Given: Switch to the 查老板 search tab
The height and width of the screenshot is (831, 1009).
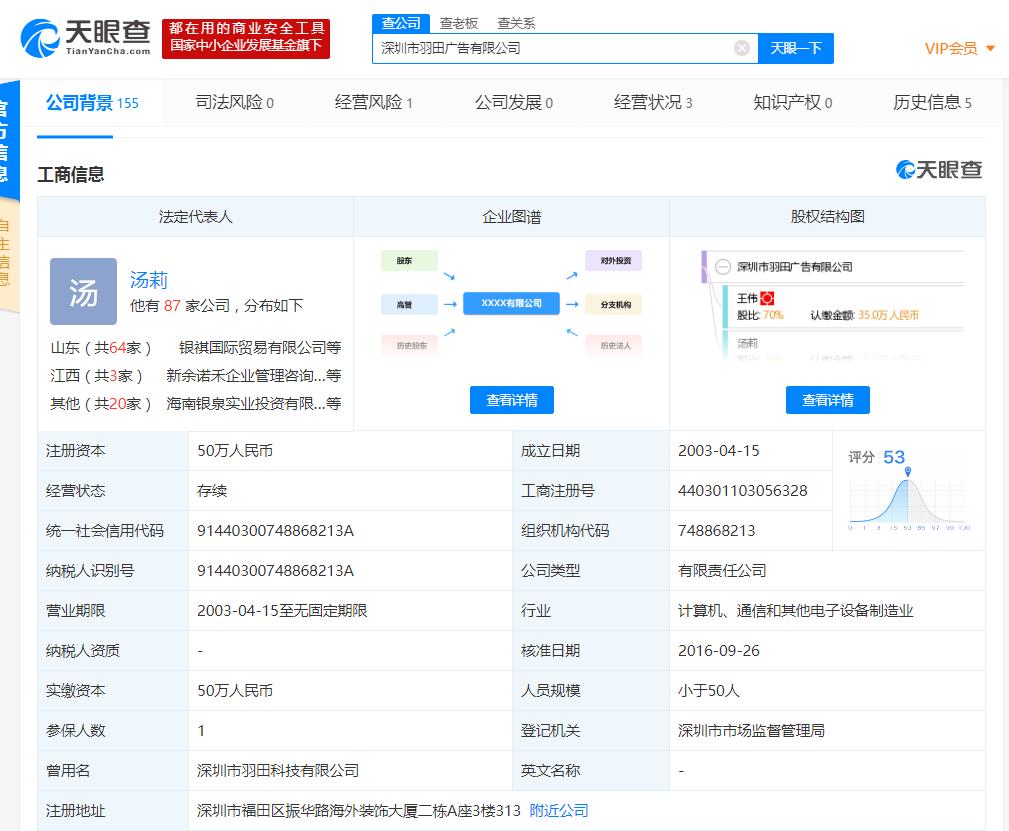Looking at the screenshot, I should (456, 22).
